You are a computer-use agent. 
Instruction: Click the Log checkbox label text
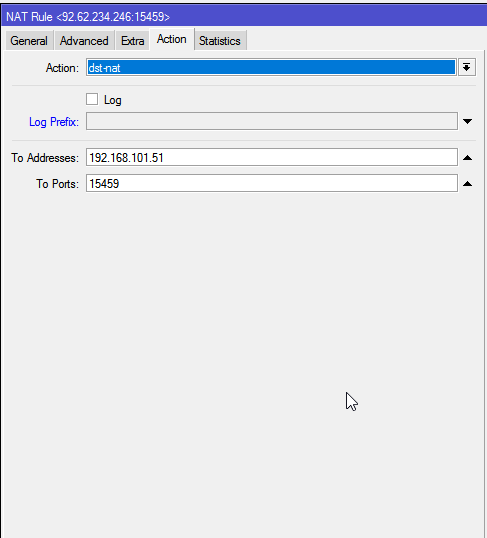pos(113,100)
